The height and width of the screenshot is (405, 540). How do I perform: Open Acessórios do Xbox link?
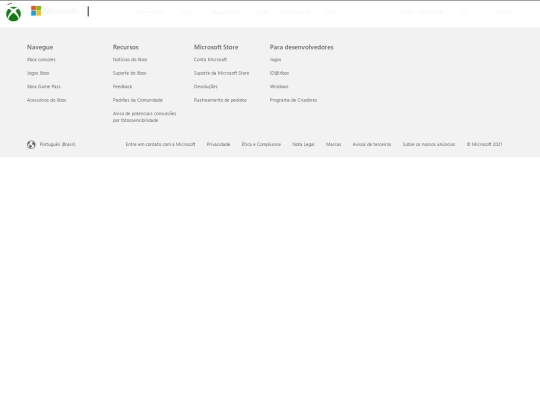[46, 100]
